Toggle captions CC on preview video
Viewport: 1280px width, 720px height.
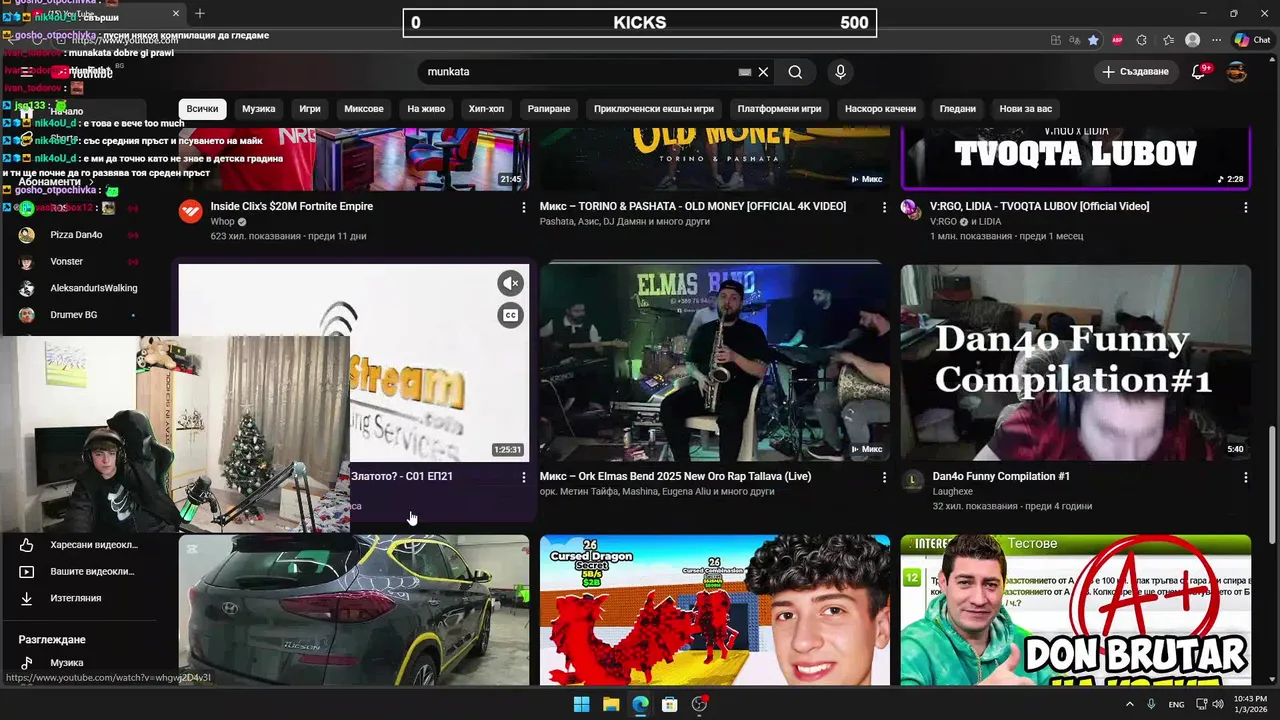tap(510, 315)
